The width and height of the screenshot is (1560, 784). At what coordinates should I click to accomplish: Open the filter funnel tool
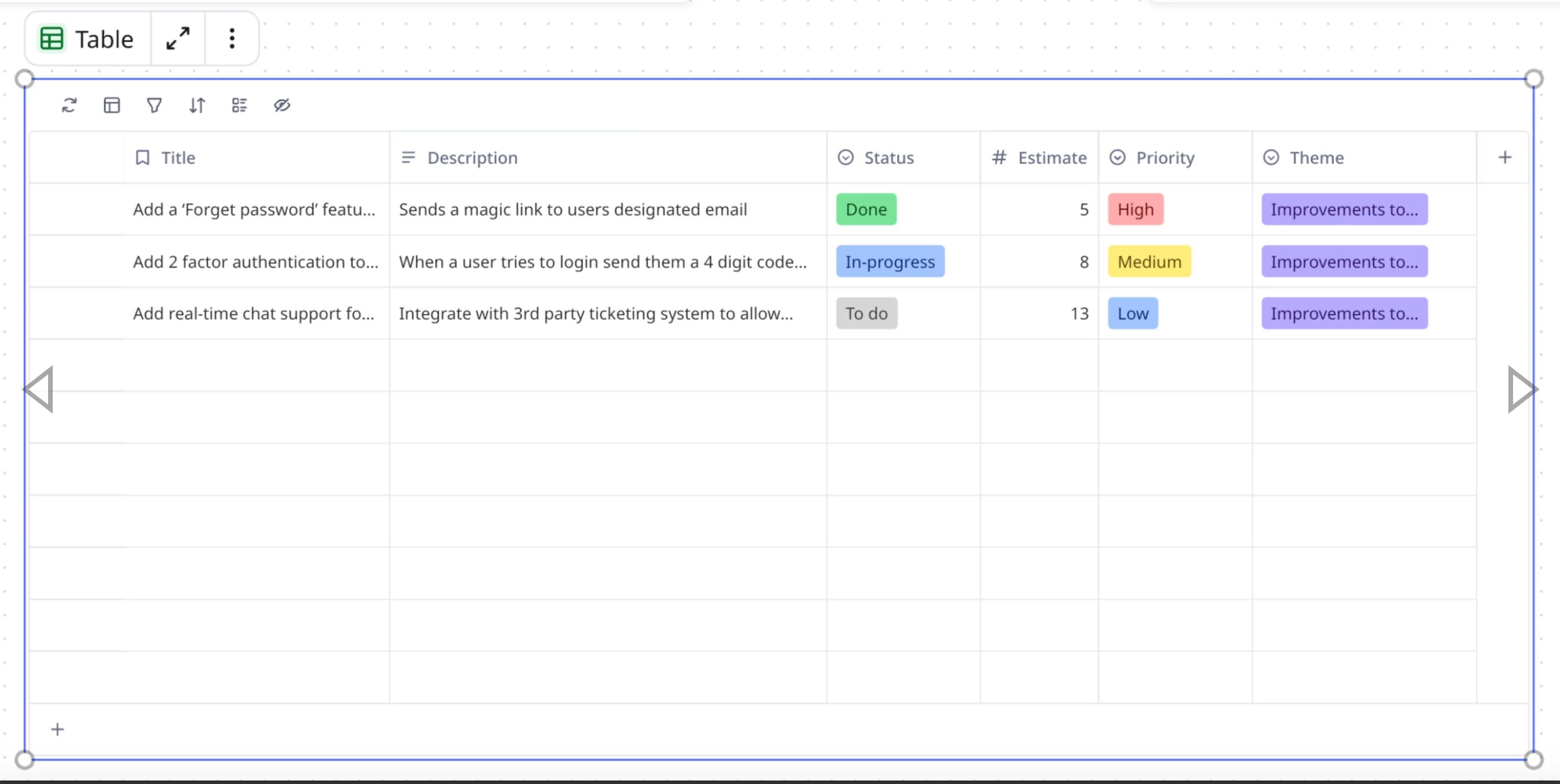click(154, 105)
